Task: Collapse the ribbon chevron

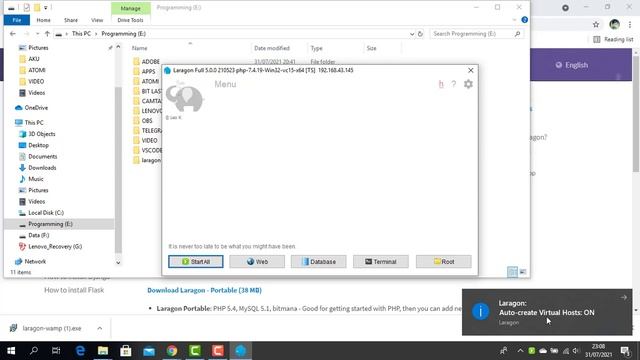Action: [x=514, y=20]
